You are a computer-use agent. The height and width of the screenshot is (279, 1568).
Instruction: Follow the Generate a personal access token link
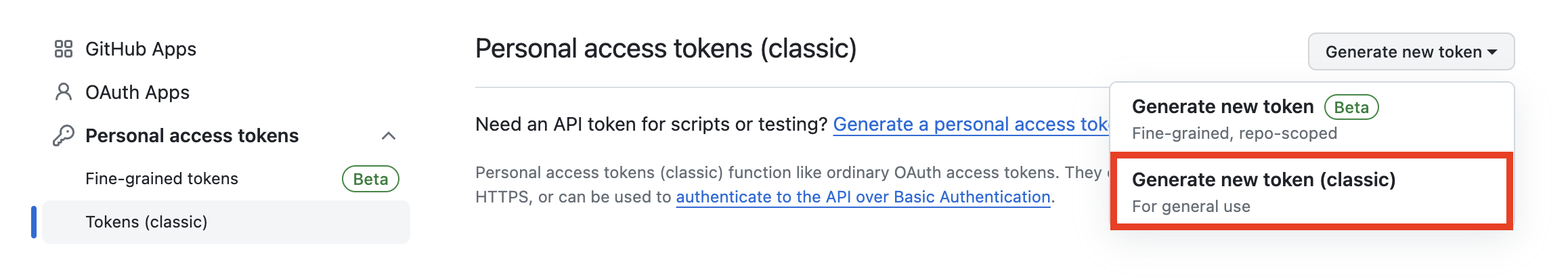pyautogui.click(x=971, y=125)
